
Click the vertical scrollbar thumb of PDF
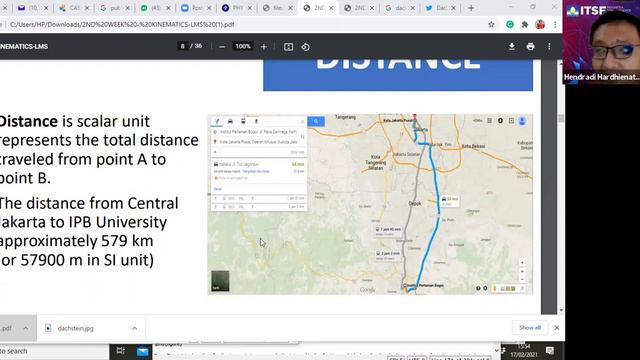(561, 118)
